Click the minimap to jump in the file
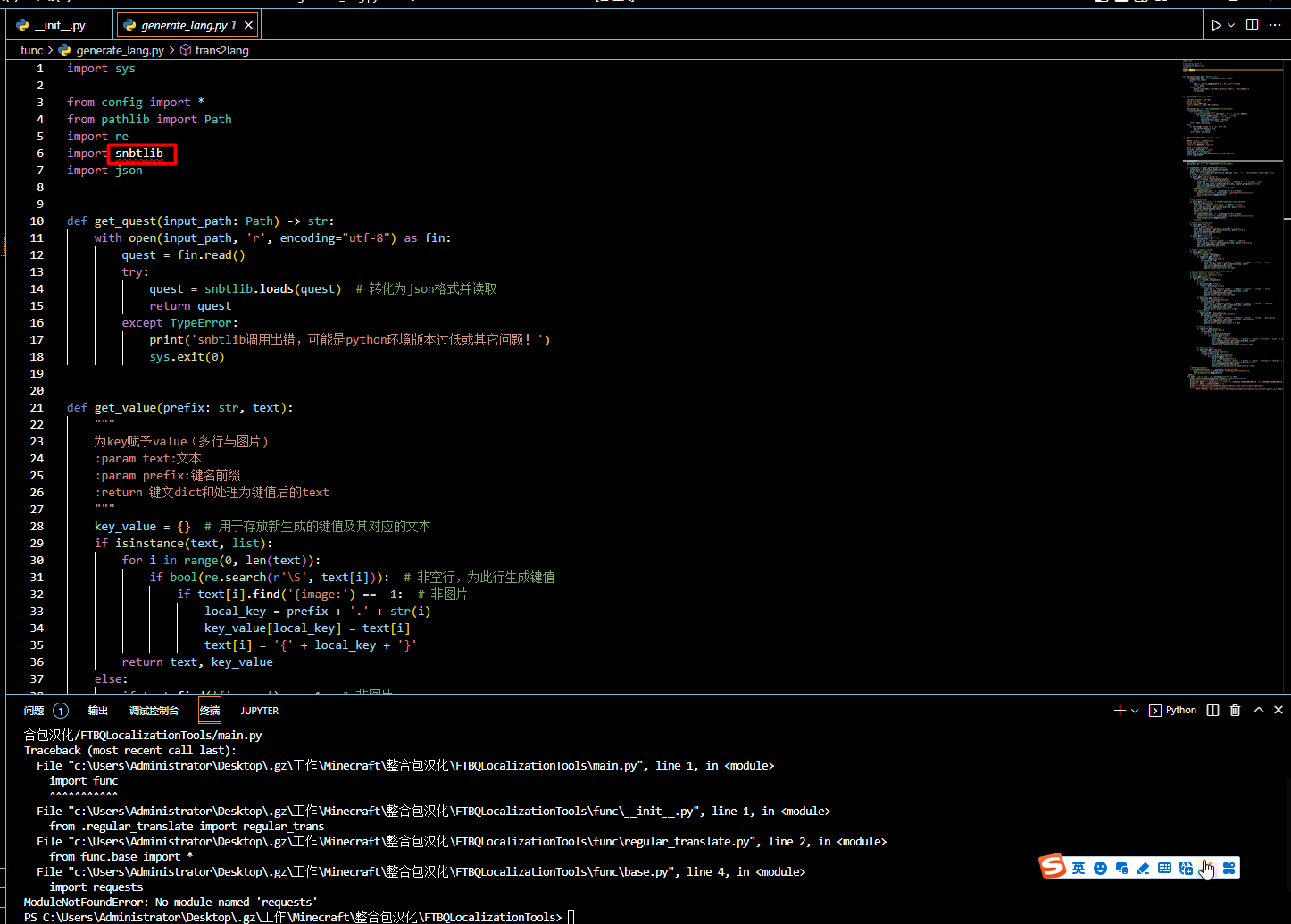Viewport: 1291px width, 924px height. pyautogui.click(x=1232, y=223)
